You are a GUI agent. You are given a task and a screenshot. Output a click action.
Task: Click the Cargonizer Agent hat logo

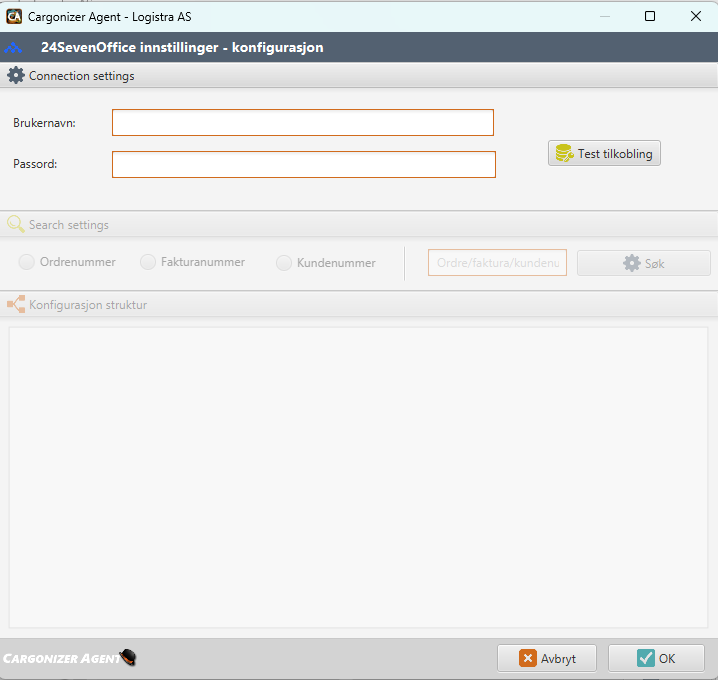(128, 658)
